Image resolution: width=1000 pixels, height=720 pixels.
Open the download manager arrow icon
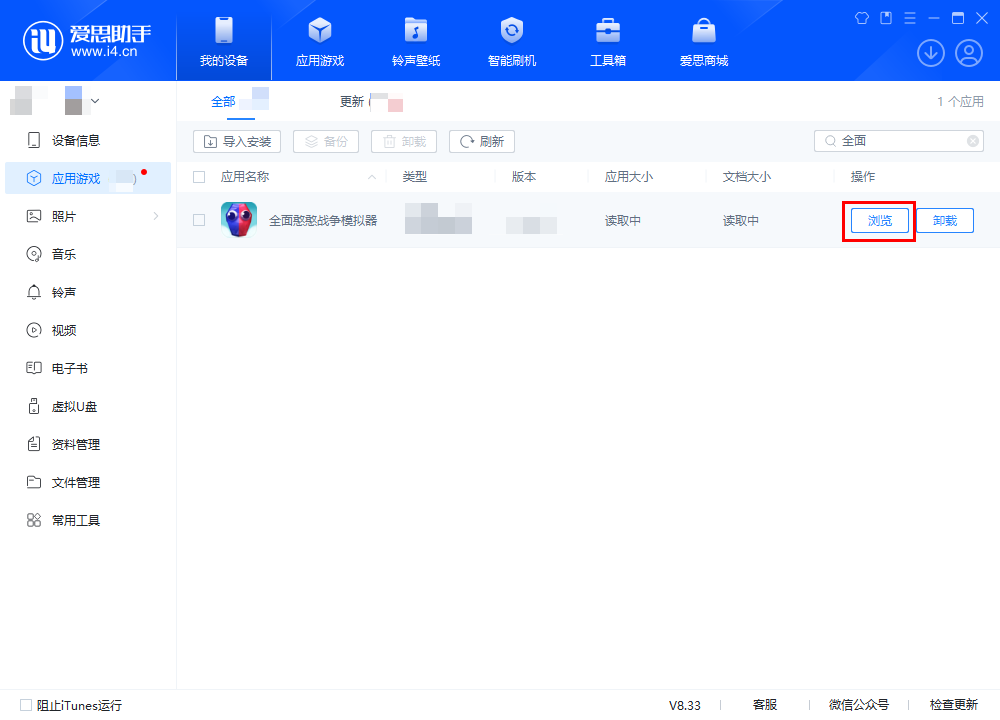pos(930,53)
